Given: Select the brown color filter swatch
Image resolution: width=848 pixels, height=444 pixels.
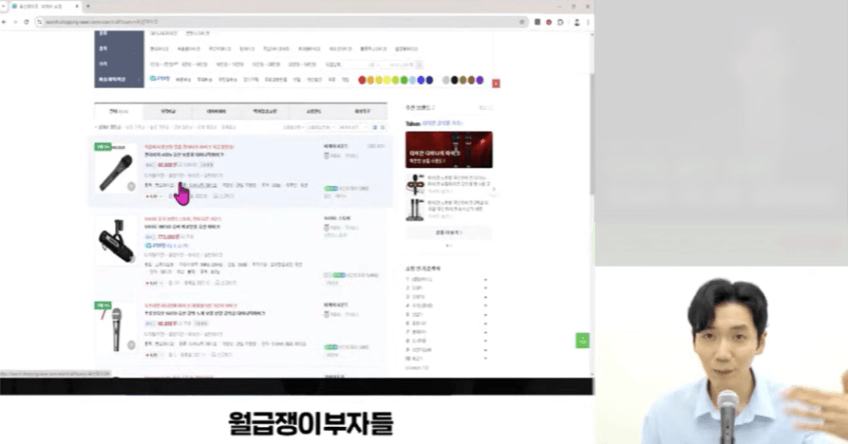Looking at the screenshot, I should pos(471,80).
